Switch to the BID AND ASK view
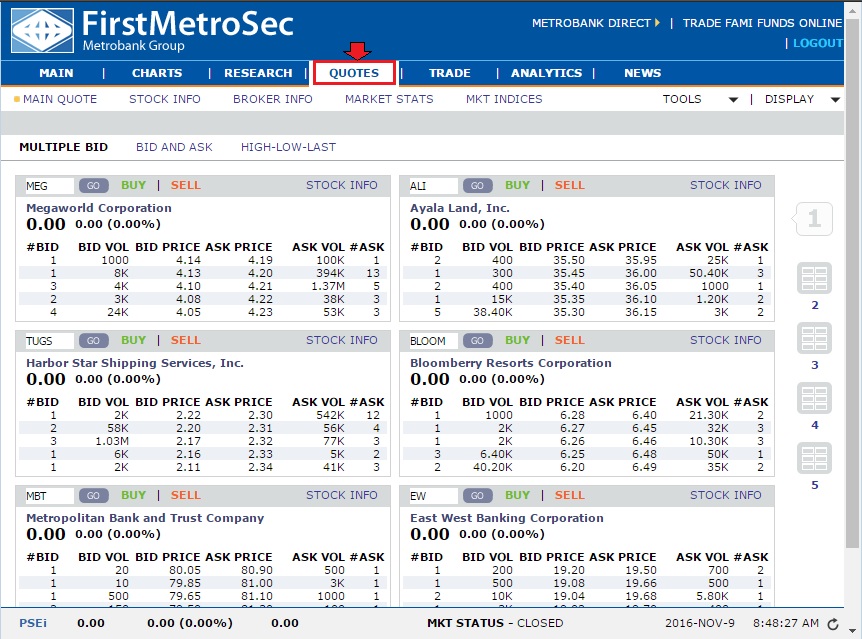The image size is (862, 639). (x=174, y=146)
